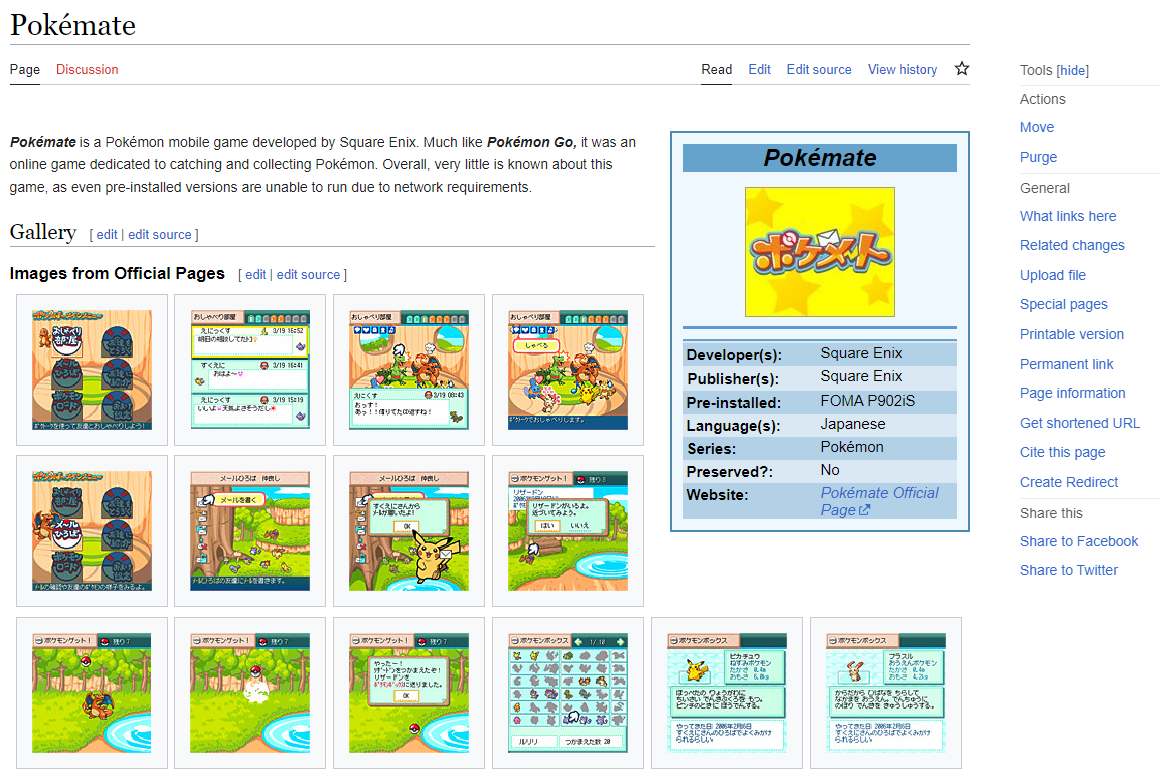The height and width of the screenshot is (774, 1175).
Task: Open the chat message list screenshot thumbnail
Action: click(250, 370)
